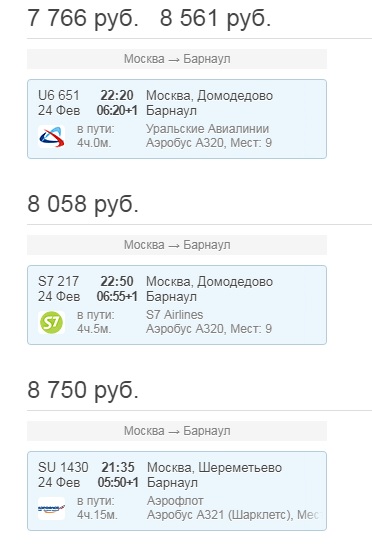
Task: Click second Москва → Барнаул route header
Action: pyautogui.click(x=177, y=245)
